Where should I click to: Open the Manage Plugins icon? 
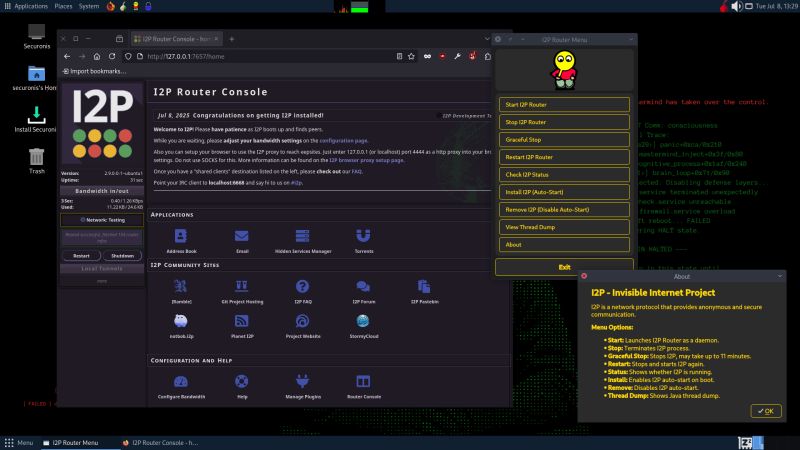click(303, 381)
